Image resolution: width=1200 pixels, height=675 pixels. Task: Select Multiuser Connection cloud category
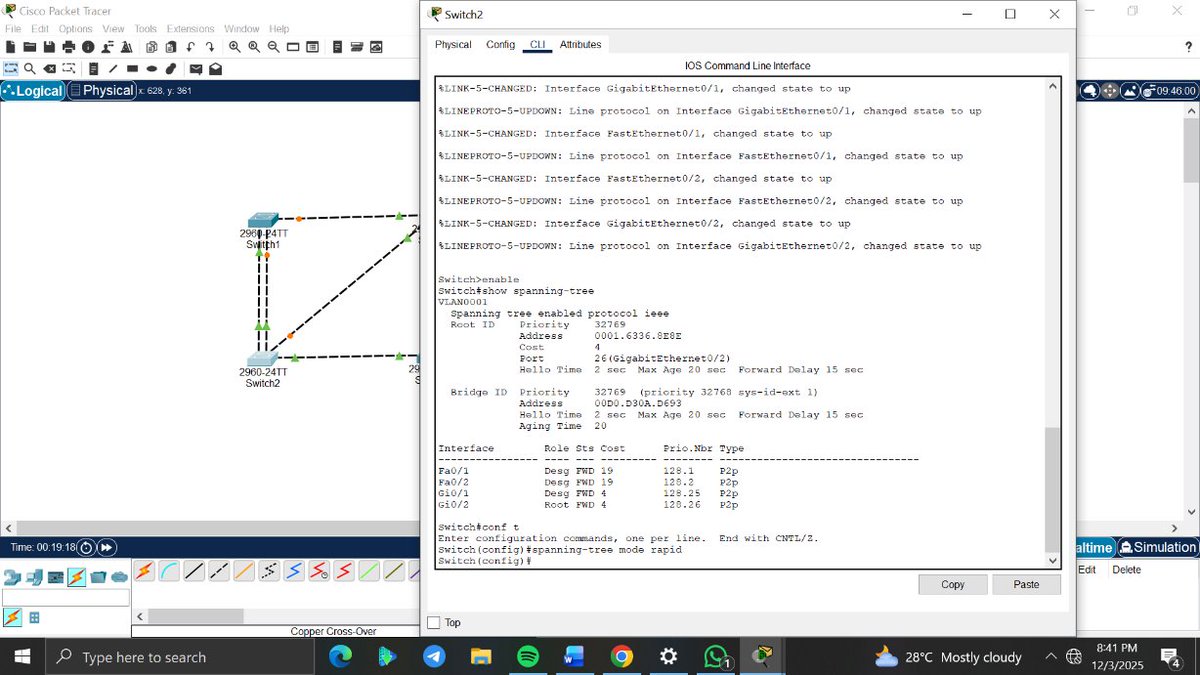tap(119, 577)
